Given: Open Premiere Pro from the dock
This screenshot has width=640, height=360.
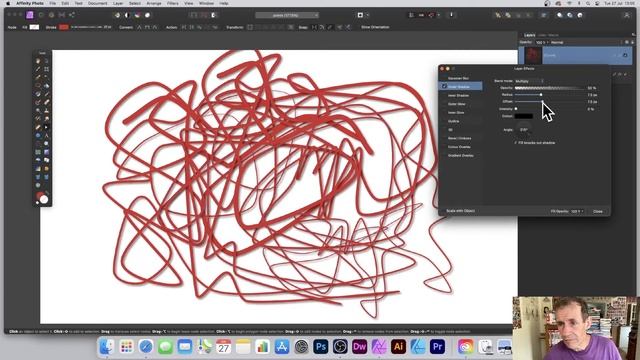Looking at the screenshot, I should tap(437, 347).
